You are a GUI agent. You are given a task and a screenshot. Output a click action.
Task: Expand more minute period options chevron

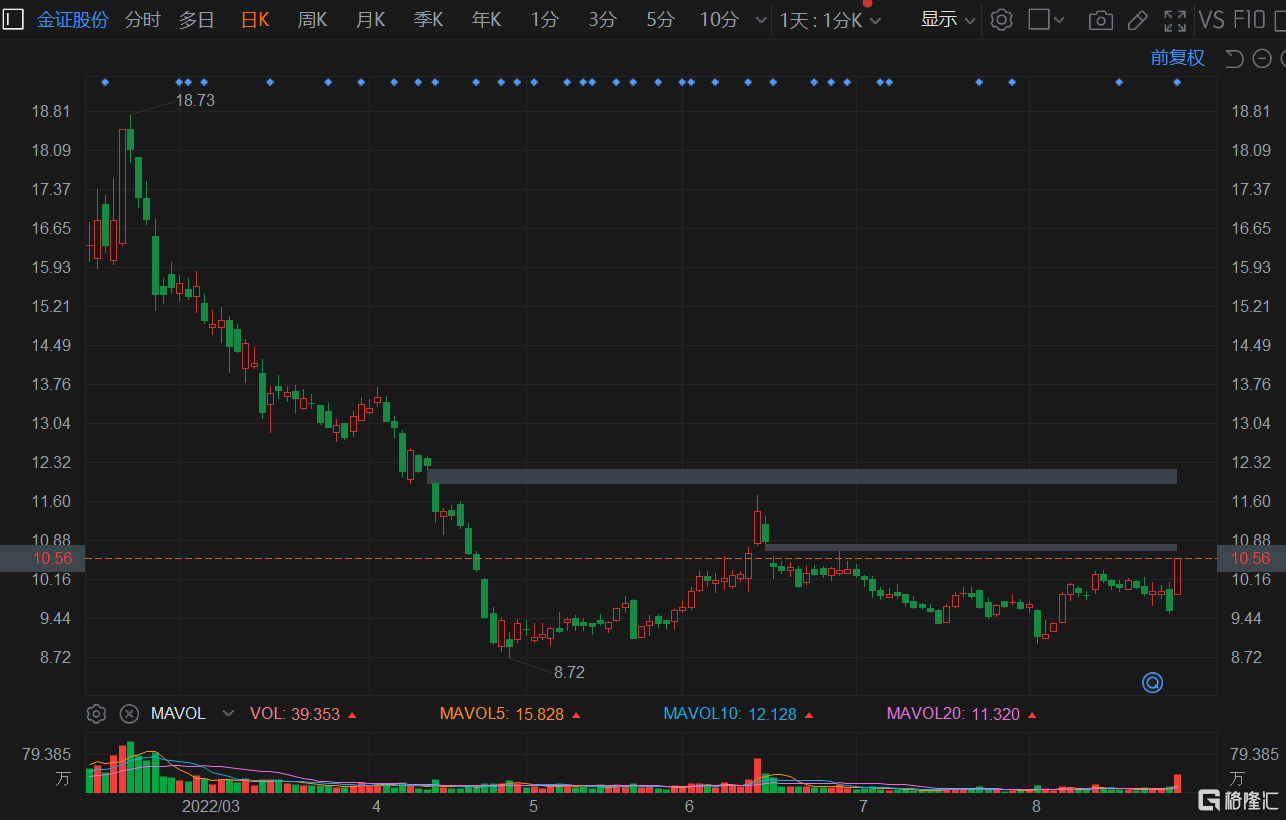tap(761, 20)
